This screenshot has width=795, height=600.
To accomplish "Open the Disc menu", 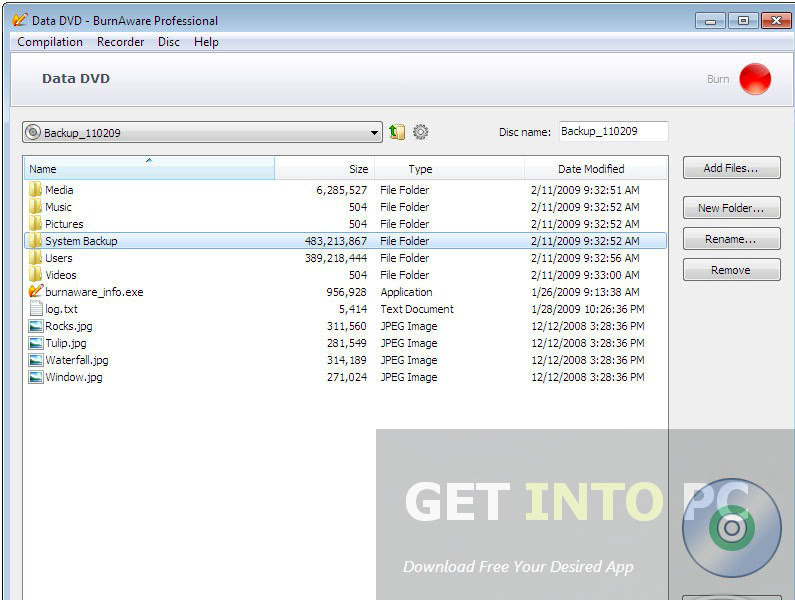I will [x=169, y=42].
